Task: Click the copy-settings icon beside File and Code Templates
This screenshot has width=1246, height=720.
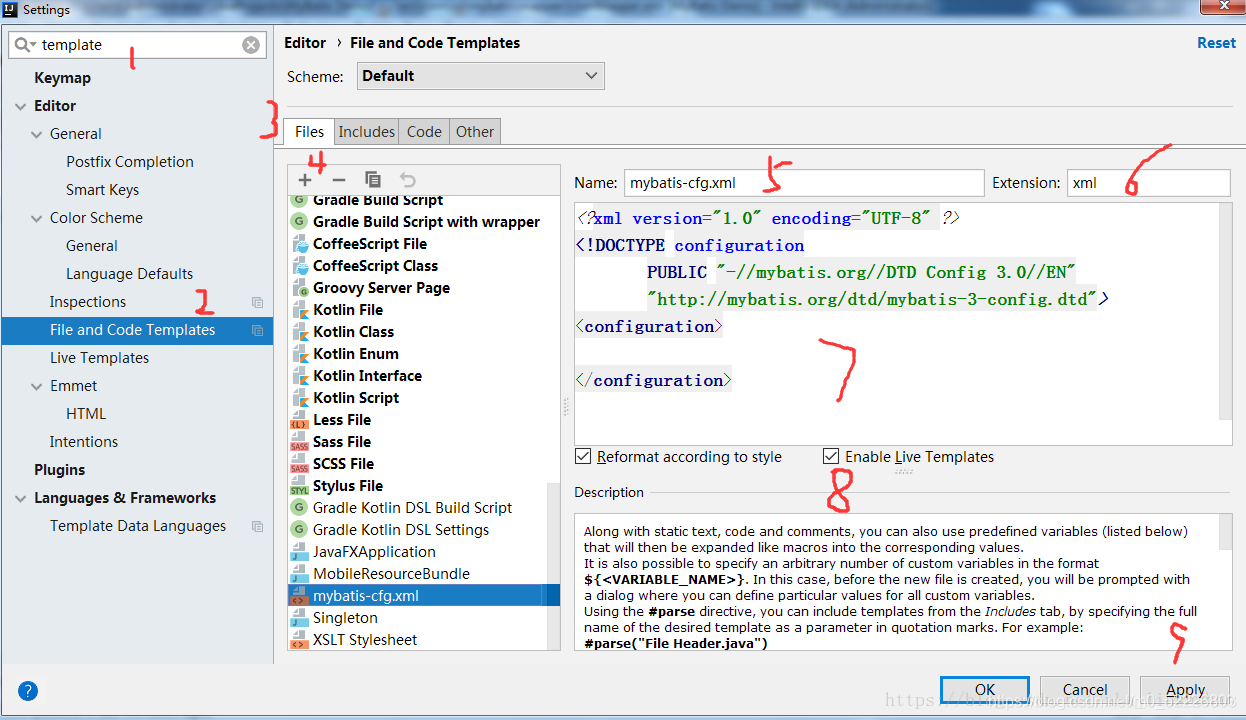Action: [x=257, y=330]
